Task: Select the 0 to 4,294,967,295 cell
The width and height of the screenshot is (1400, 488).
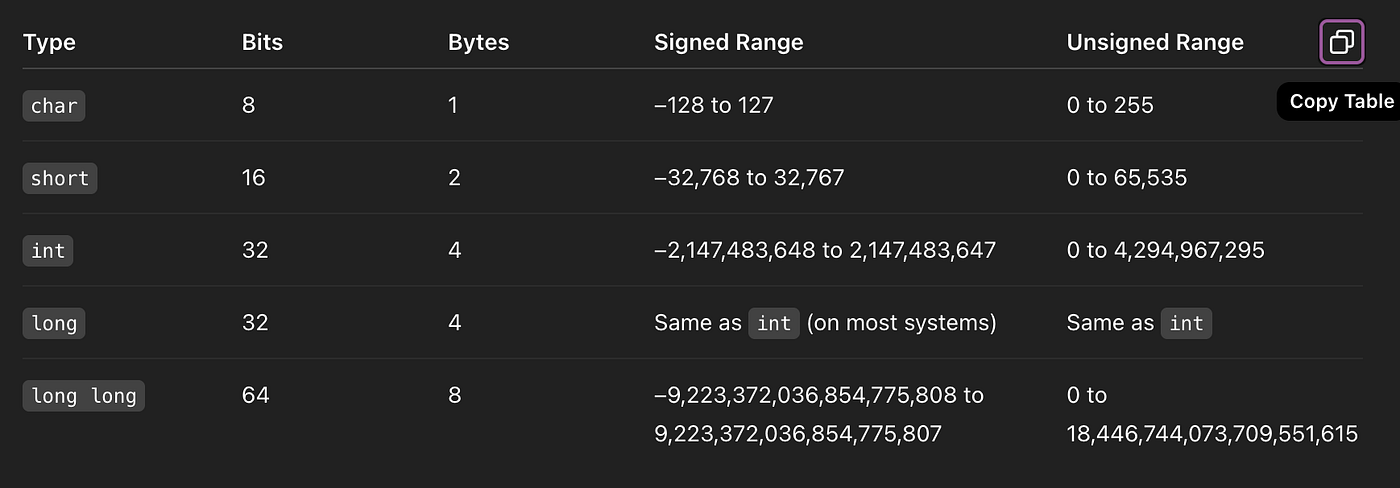Action: [1166, 250]
